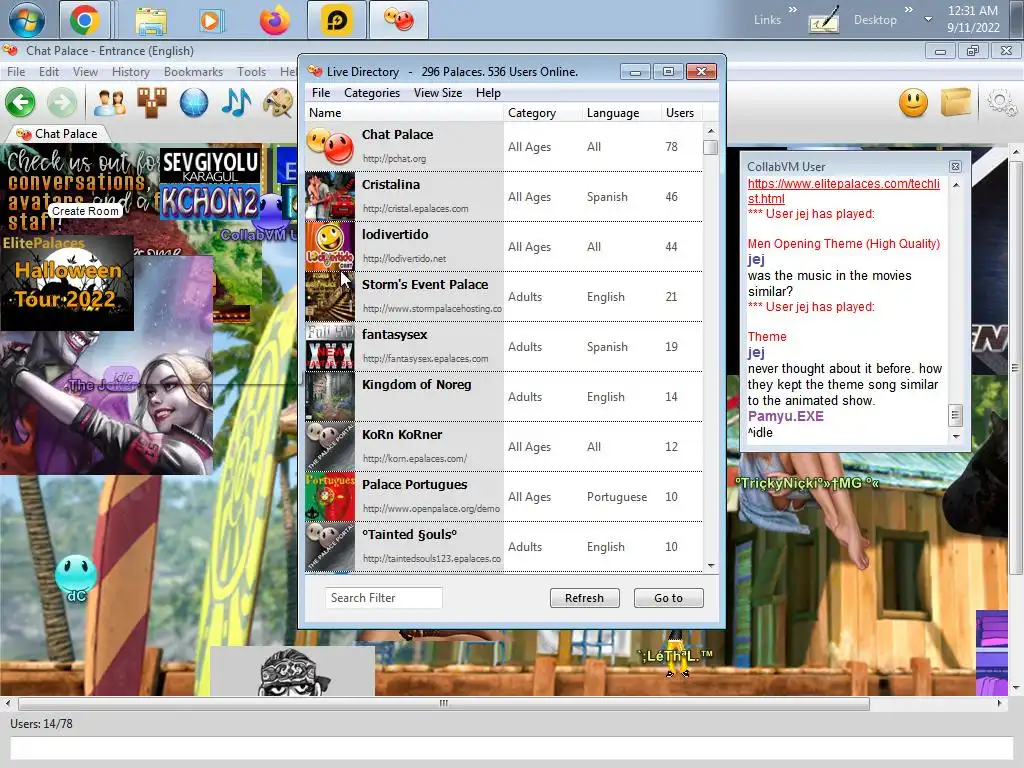Expand the Links toolbar chevron
This screenshot has height=768, width=1024.
click(x=792, y=10)
